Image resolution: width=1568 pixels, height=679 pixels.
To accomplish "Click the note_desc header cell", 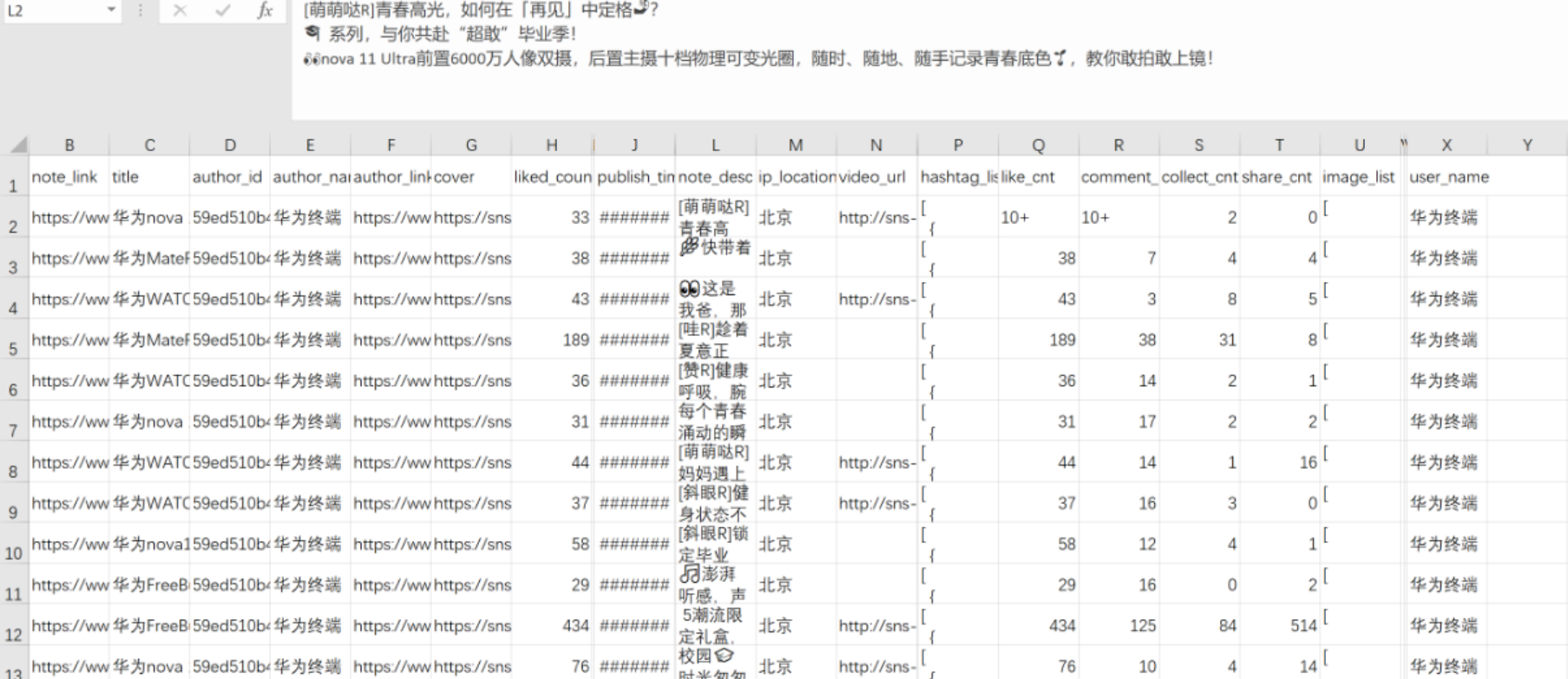I will pyautogui.click(x=715, y=176).
